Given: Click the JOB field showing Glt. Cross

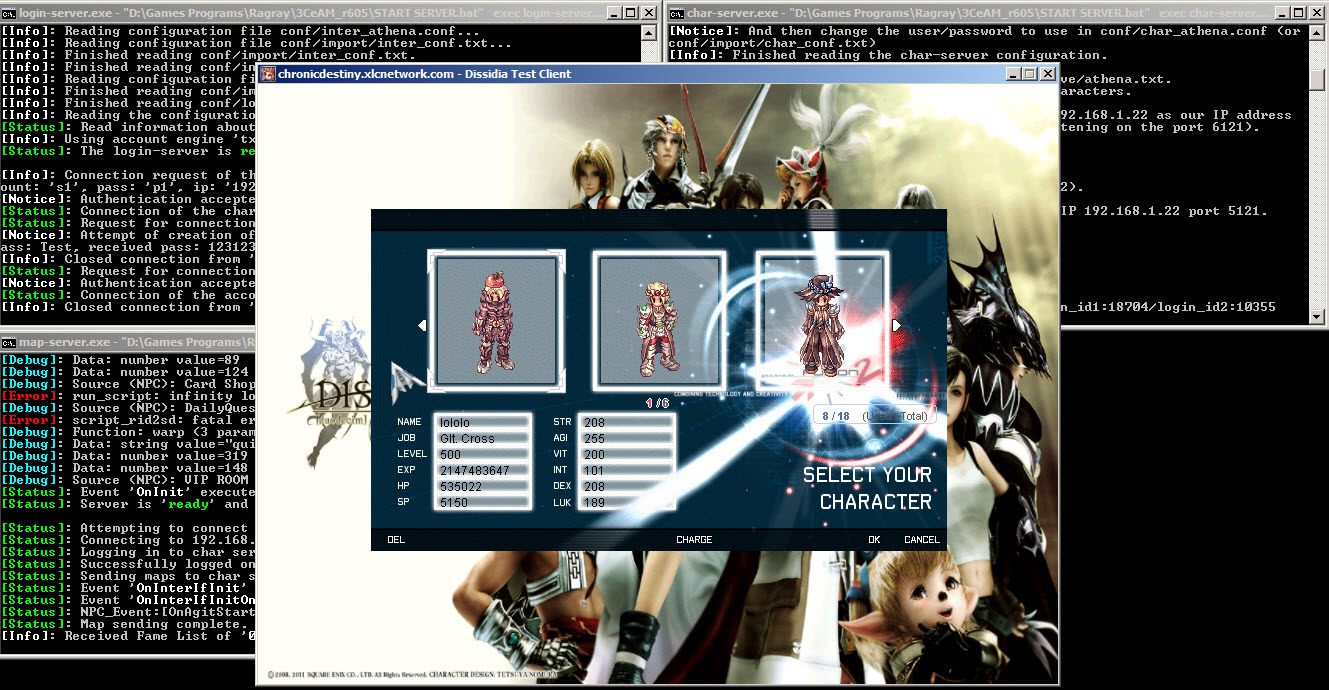Looking at the screenshot, I should point(483,438).
